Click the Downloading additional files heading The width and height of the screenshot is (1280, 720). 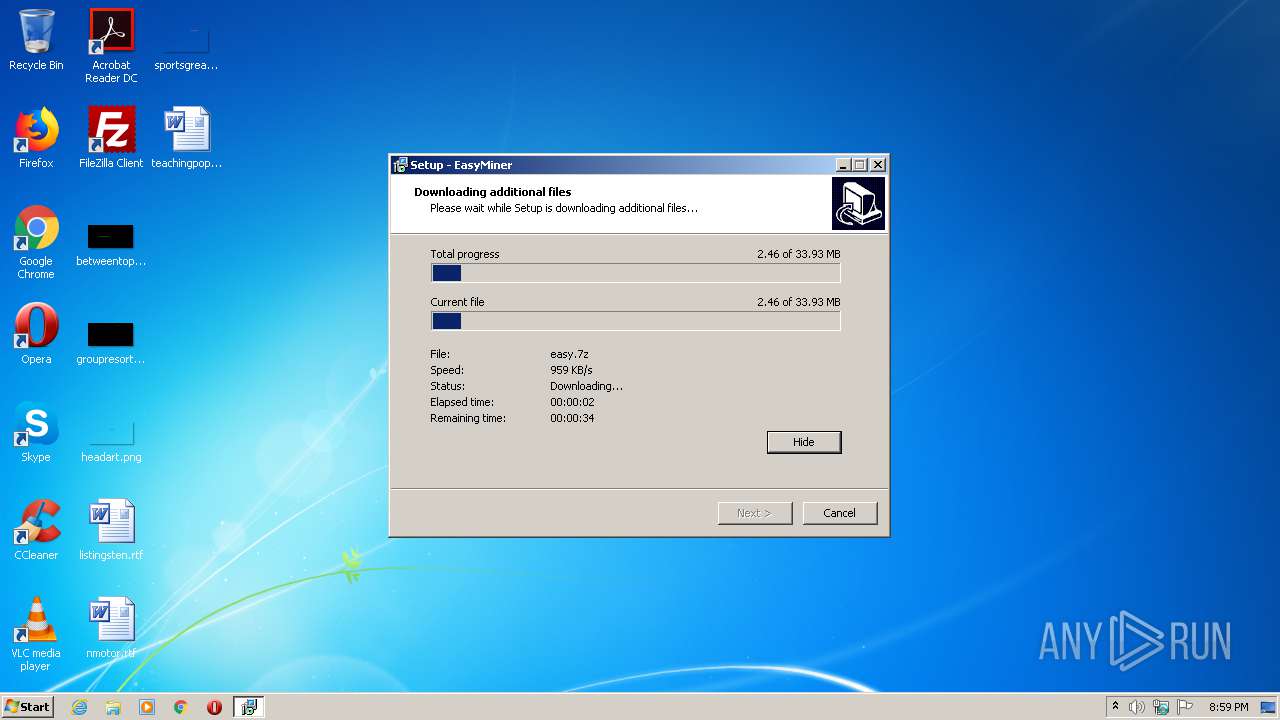coord(493,192)
